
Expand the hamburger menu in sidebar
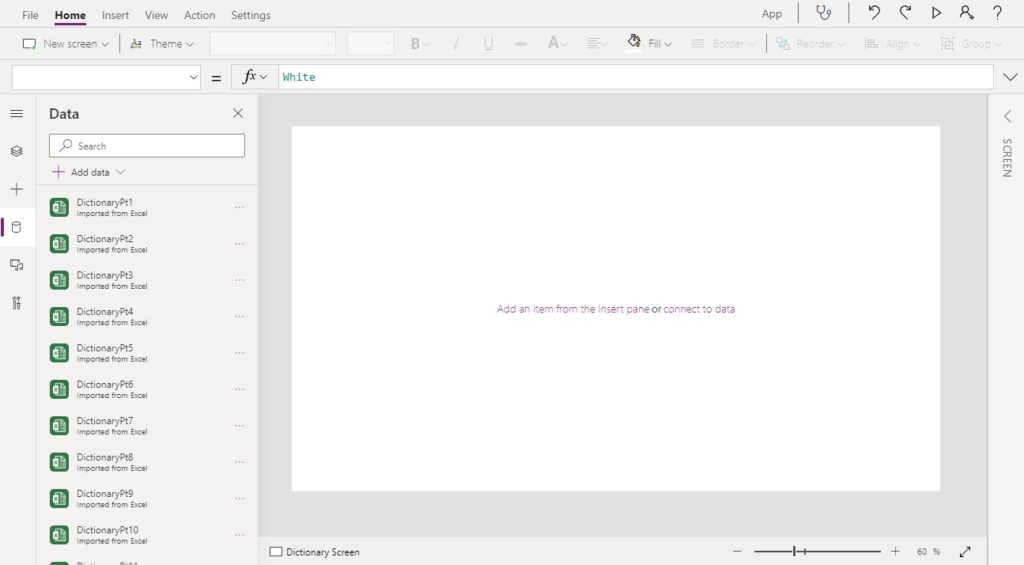[16, 114]
